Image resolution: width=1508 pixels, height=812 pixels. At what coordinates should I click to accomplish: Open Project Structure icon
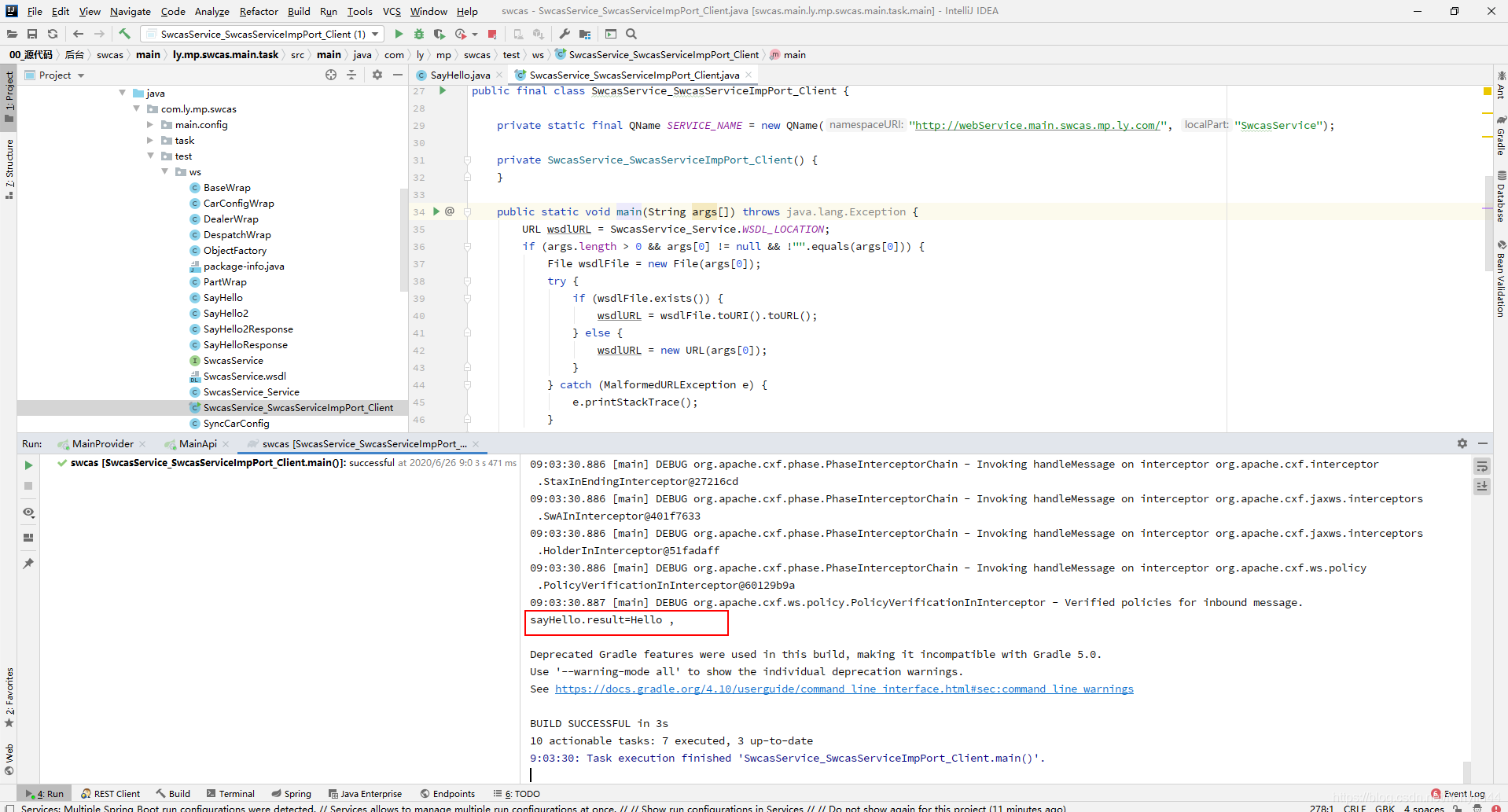tap(585, 34)
